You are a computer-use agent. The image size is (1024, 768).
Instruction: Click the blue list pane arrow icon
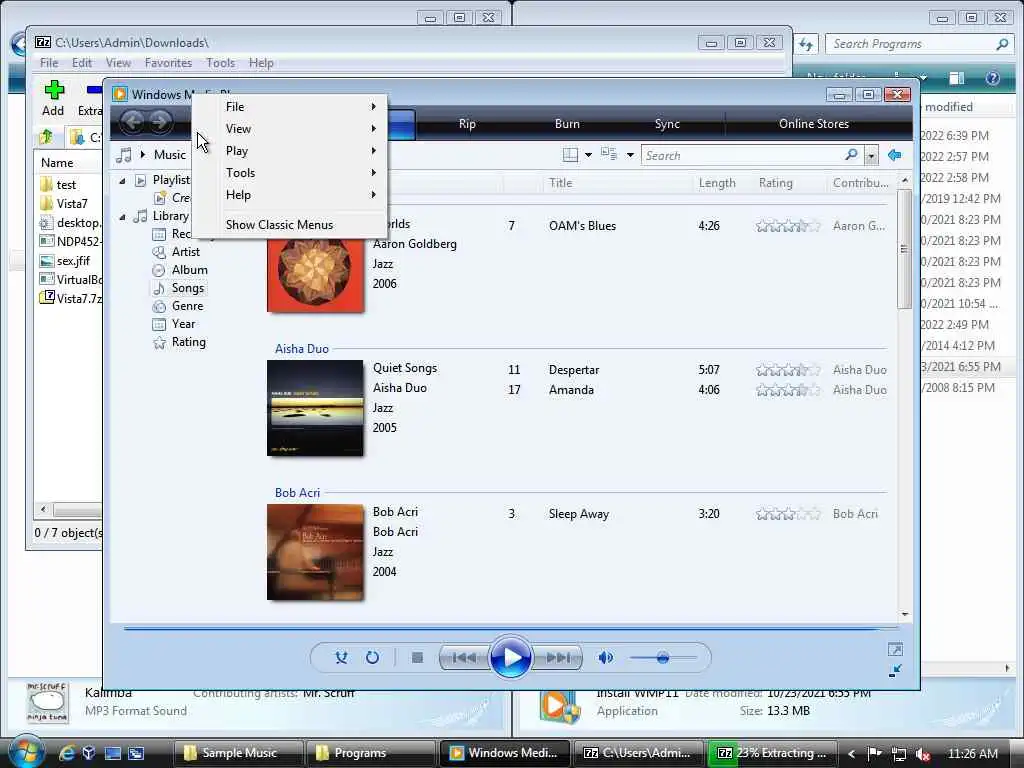point(895,155)
